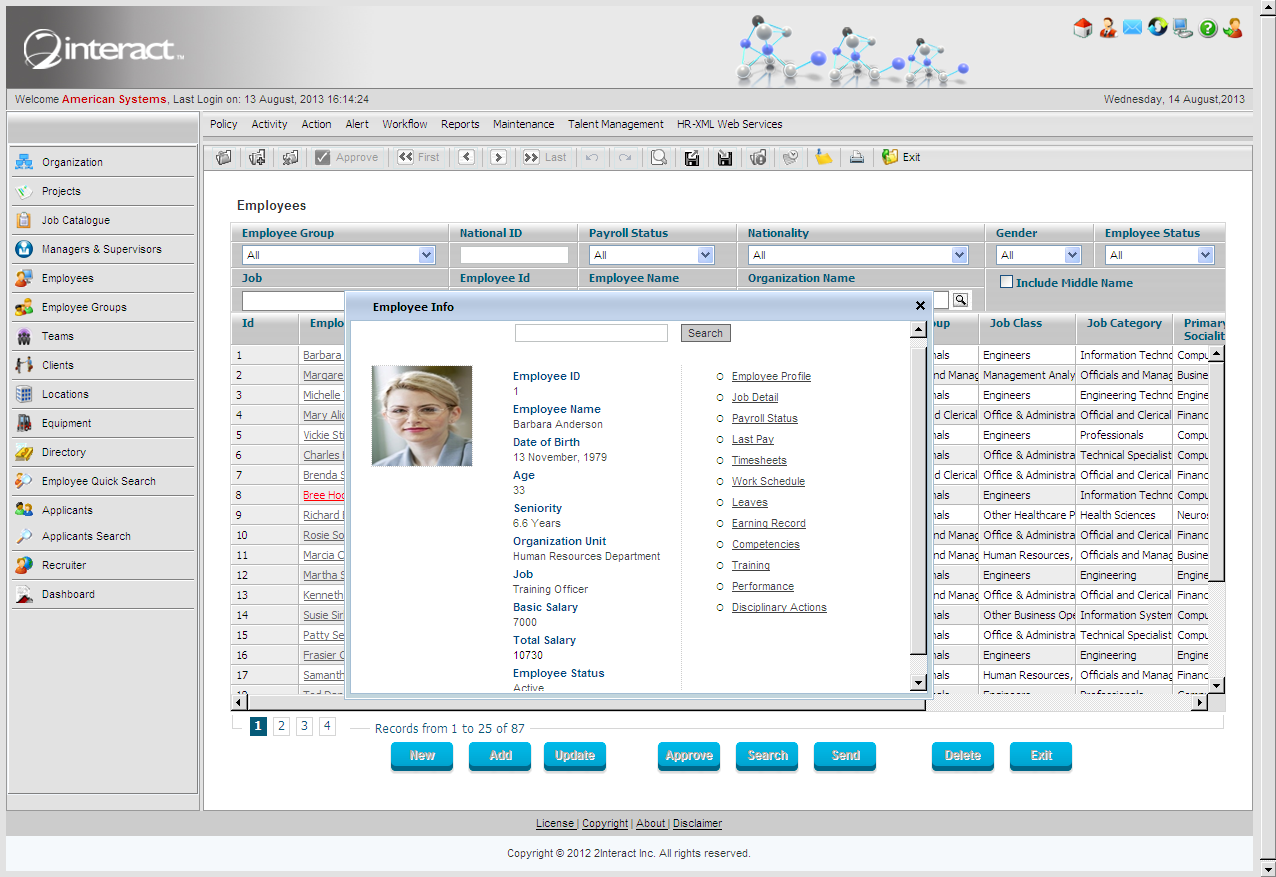The height and width of the screenshot is (877, 1276).
Task: Jump to the First record in toolbar
Action: pos(418,157)
